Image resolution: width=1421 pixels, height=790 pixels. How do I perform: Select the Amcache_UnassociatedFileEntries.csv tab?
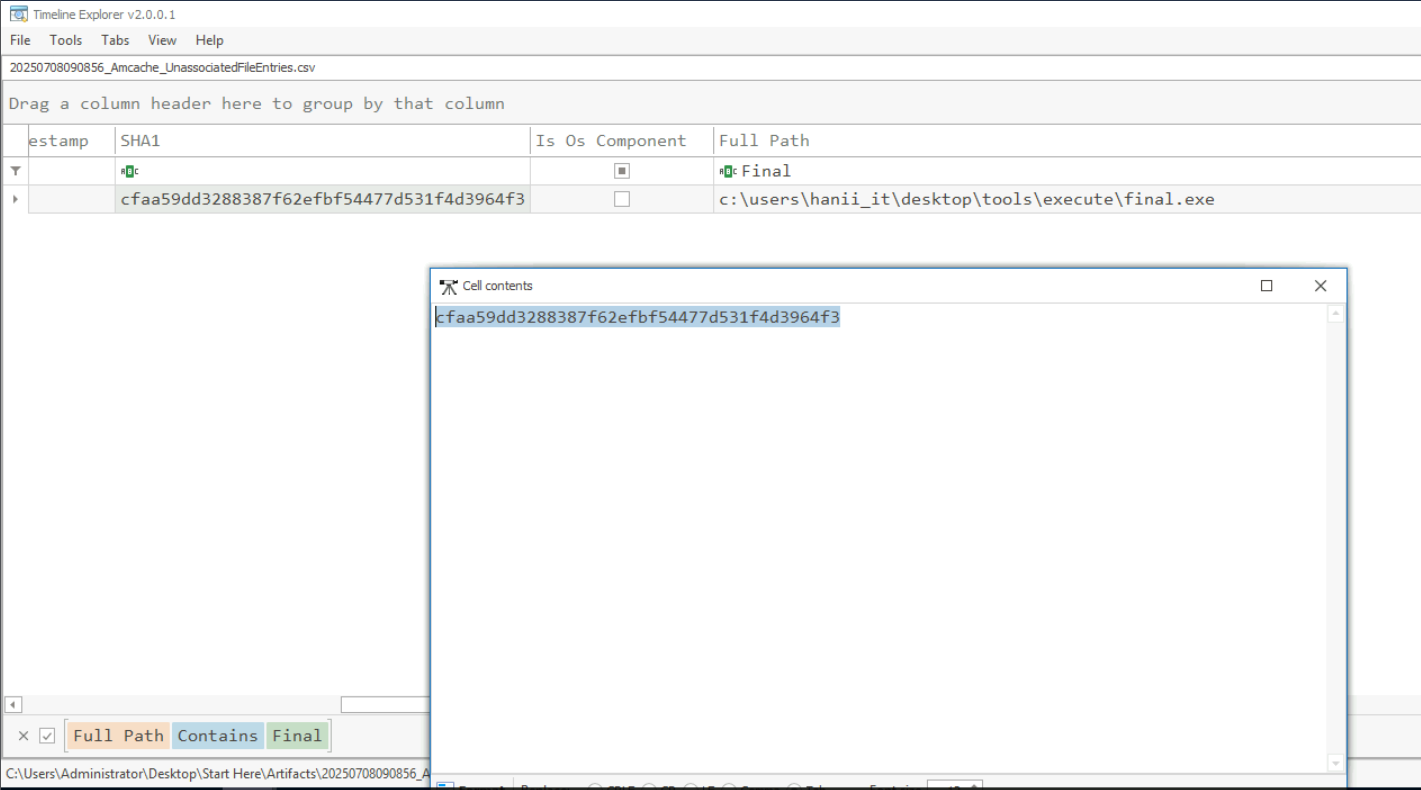pos(162,68)
